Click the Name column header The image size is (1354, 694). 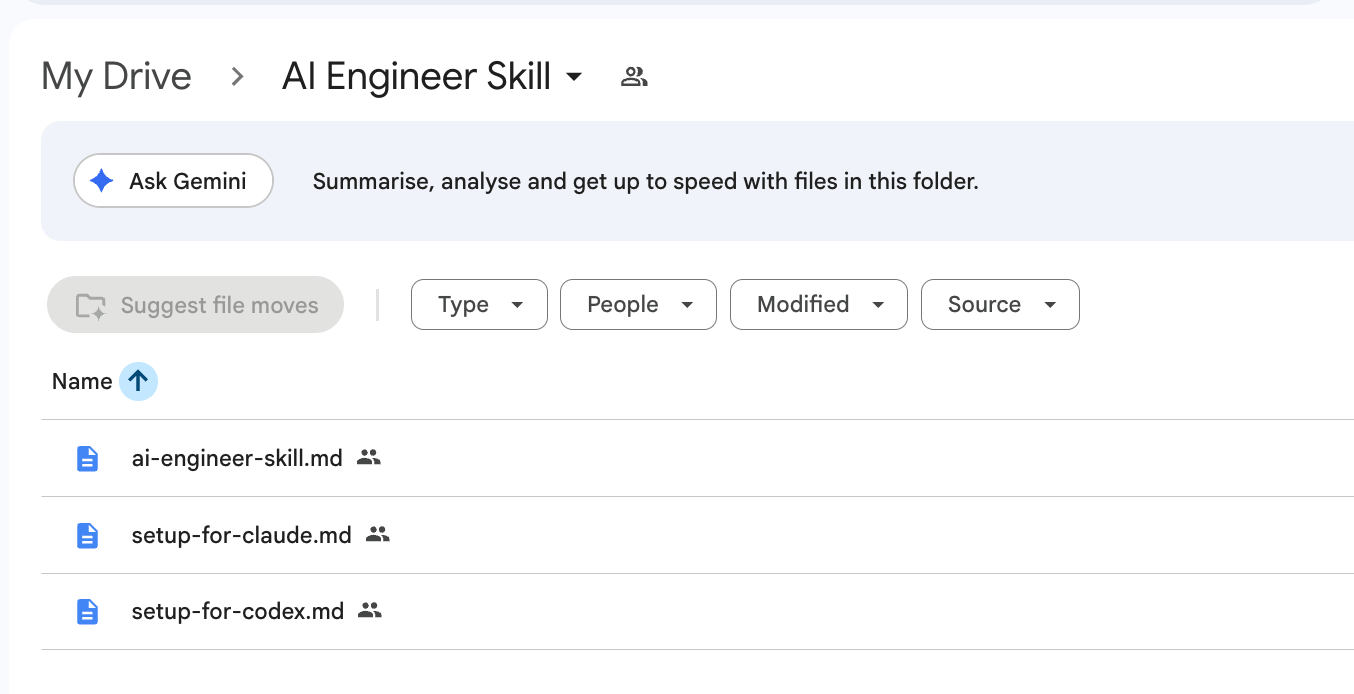click(82, 381)
